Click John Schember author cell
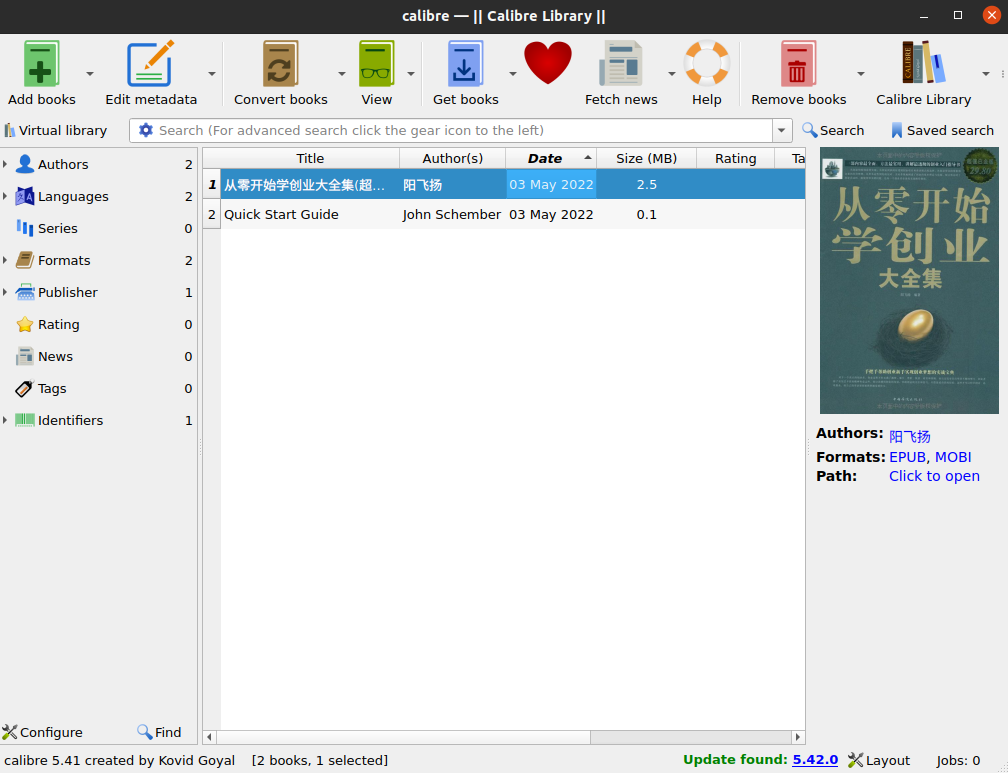The width and height of the screenshot is (1008, 773). coord(452,214)
